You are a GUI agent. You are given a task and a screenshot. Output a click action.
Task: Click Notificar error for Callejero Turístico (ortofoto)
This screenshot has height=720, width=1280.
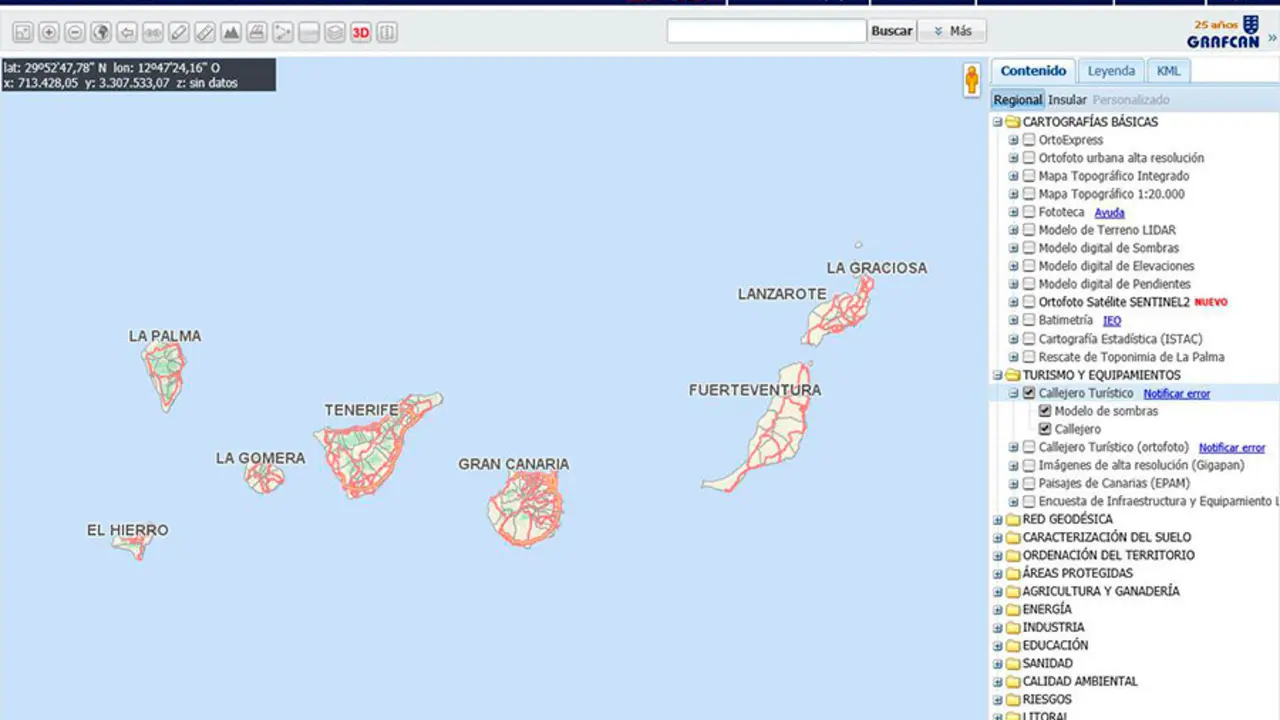click(1232, 448)
